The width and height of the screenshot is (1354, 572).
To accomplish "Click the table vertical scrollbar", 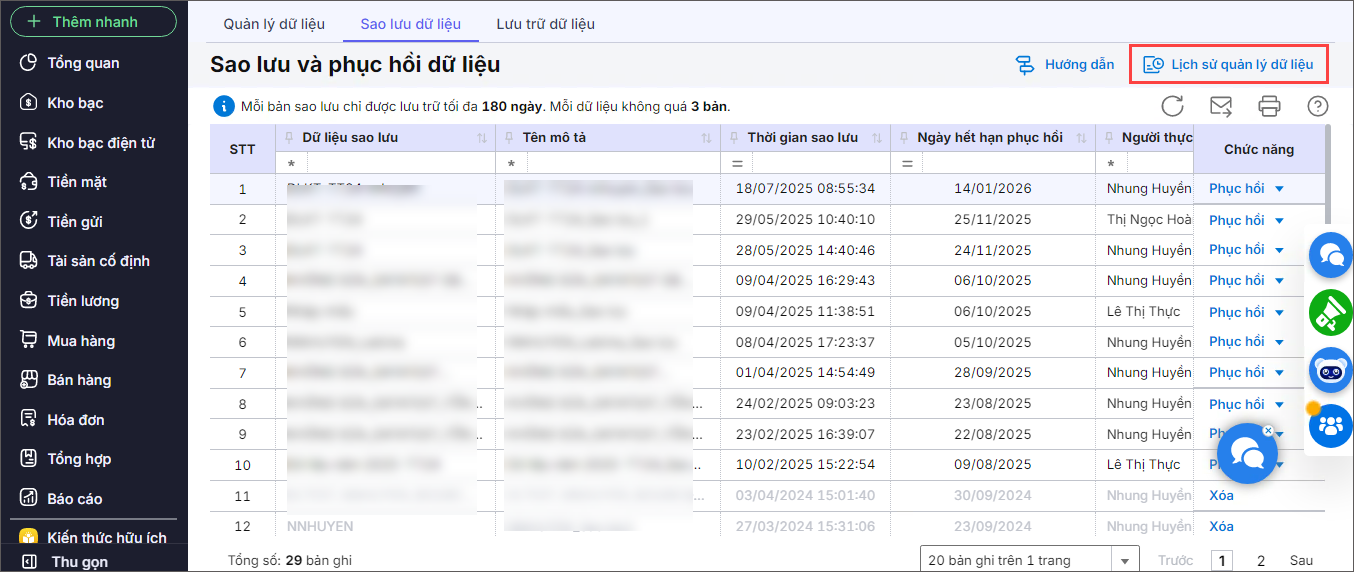I will [1328, 175].
